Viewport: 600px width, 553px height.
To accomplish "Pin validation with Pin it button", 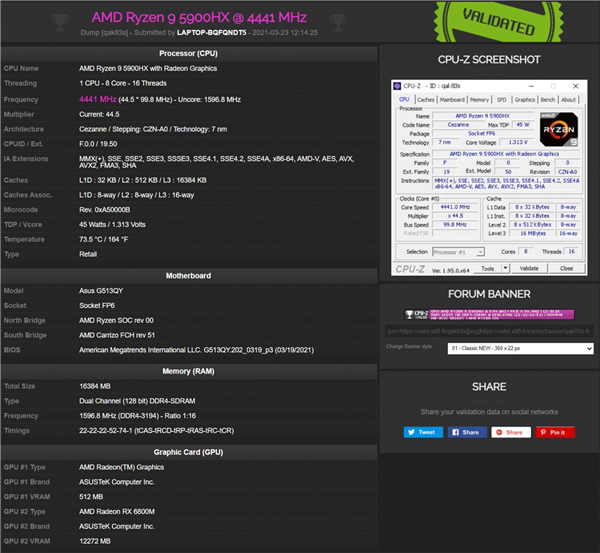I will coord(555,432).
